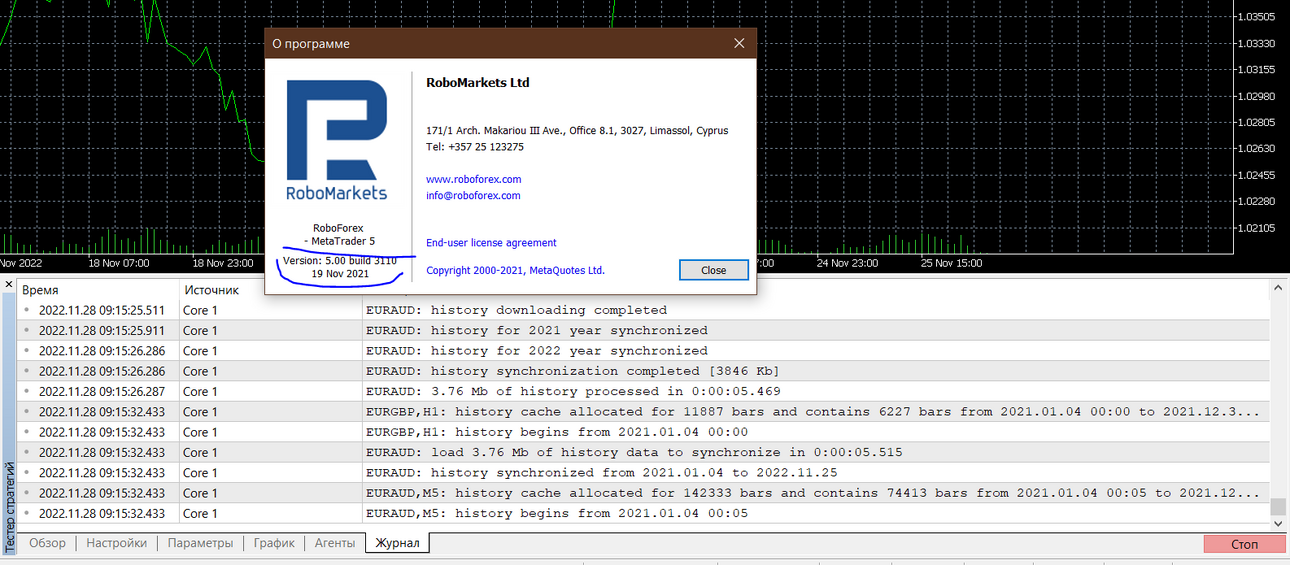Click the 1.02105 price scale label
Screen dimensions: 1290x565
coord(1255,228)
